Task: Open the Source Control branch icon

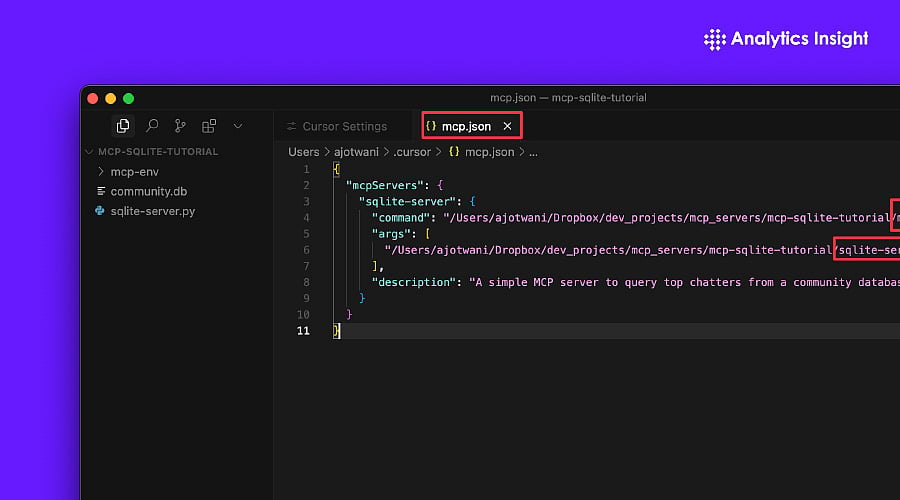Action: pyautogui.click(x=180, y=126)
